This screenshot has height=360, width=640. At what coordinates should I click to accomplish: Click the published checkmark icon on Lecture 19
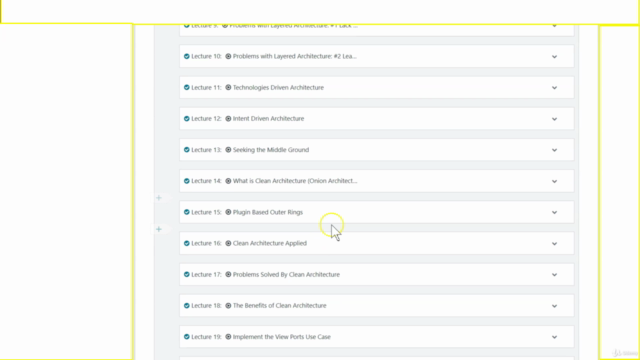coord(187,337)
